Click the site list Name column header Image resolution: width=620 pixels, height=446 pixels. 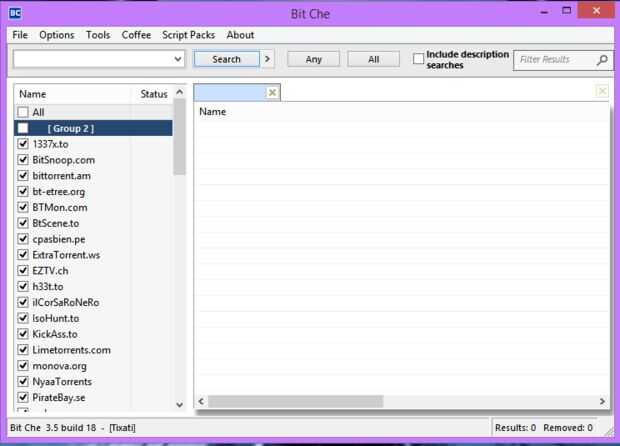click(x=73, y=94)
